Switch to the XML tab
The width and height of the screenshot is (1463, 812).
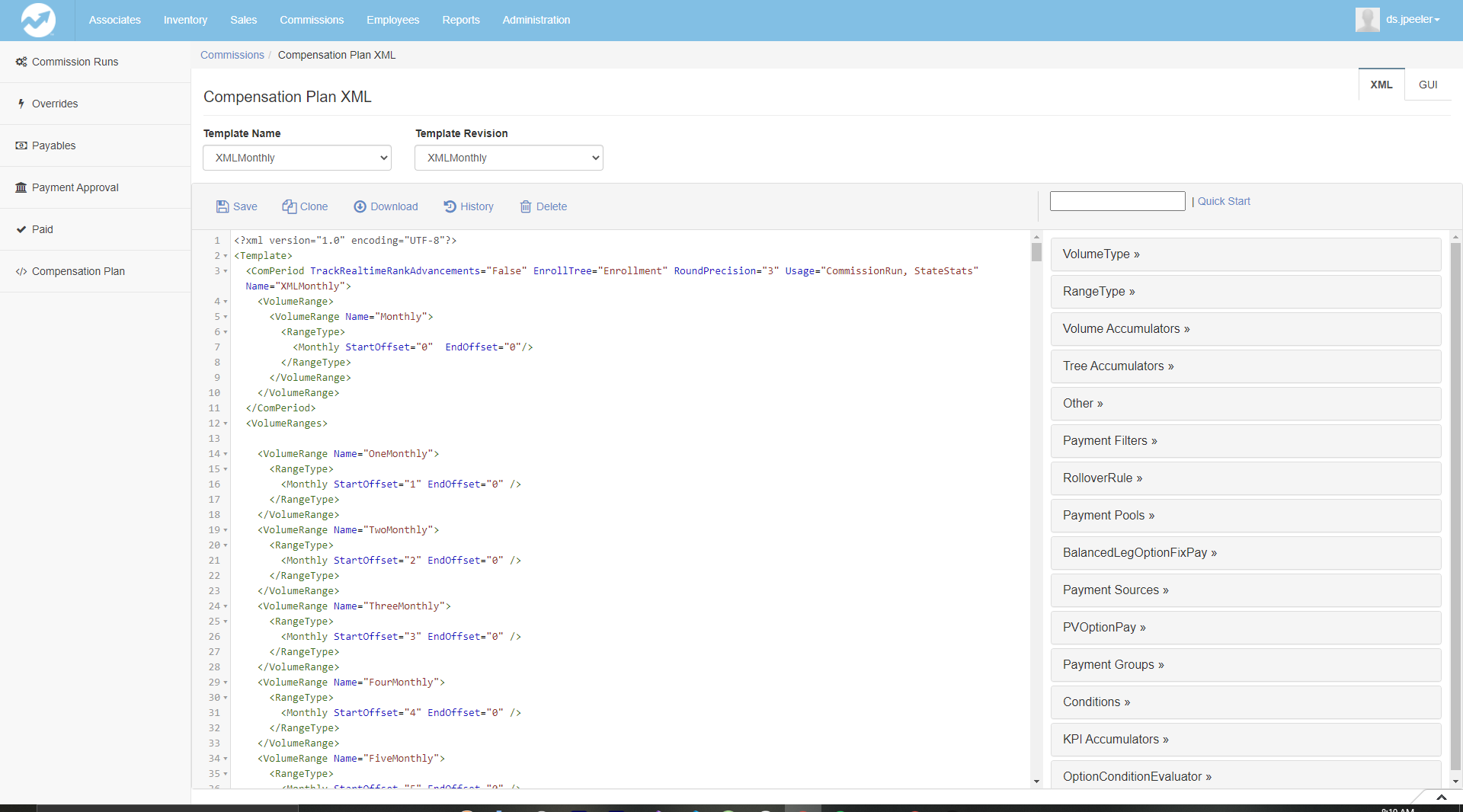coord(1381,85)
